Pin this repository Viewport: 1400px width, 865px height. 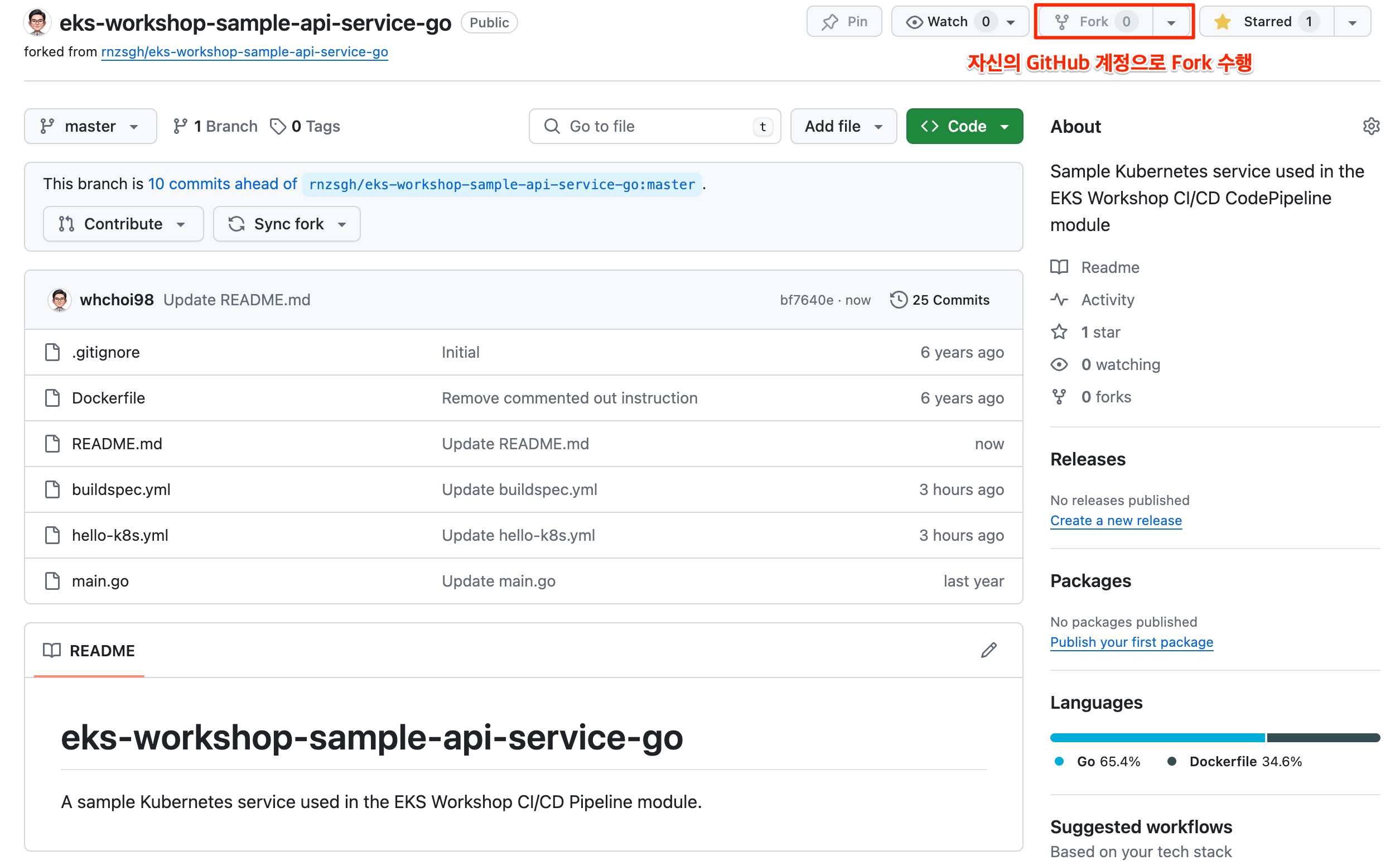[844, 22]
